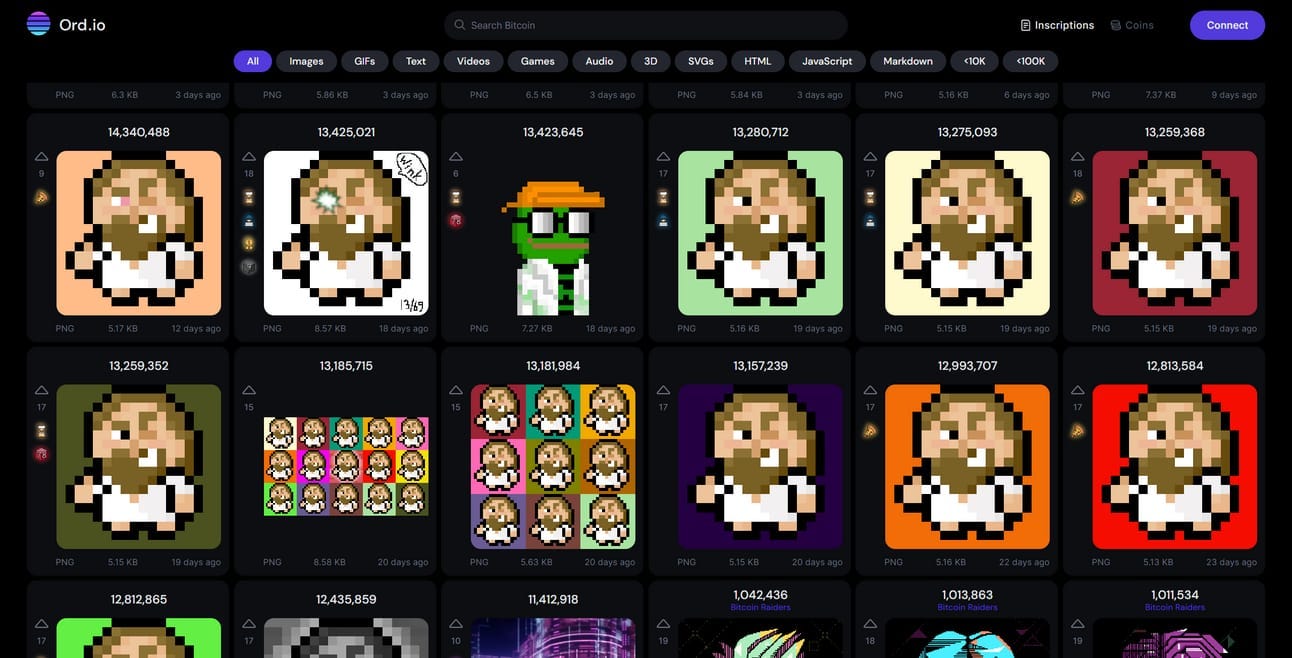Click hourglass badge on inscription 13,280,712
Image resolution: width=1292 pixels, height=658 pixels.
click(x=663, y=197)
